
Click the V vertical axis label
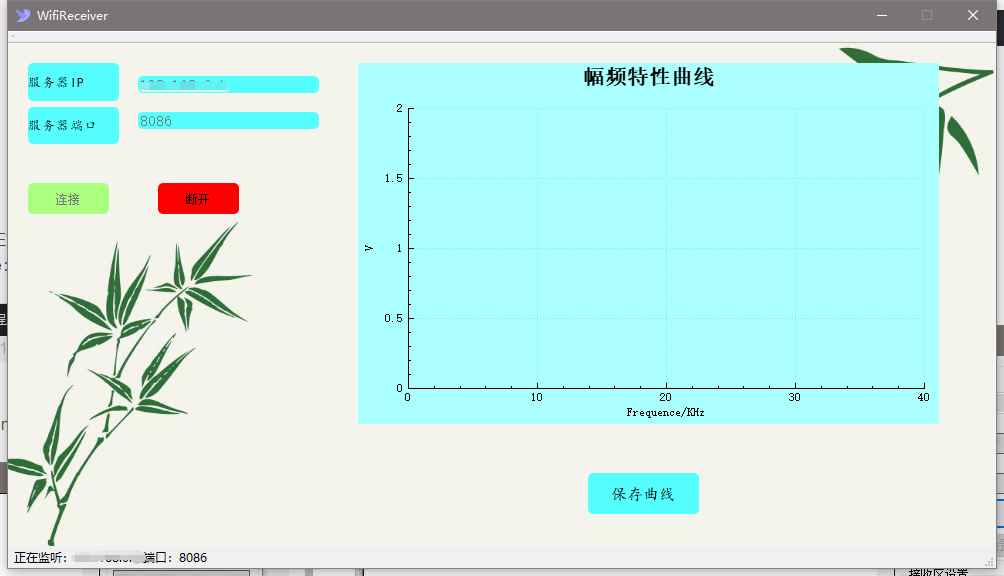pos(369,246)
